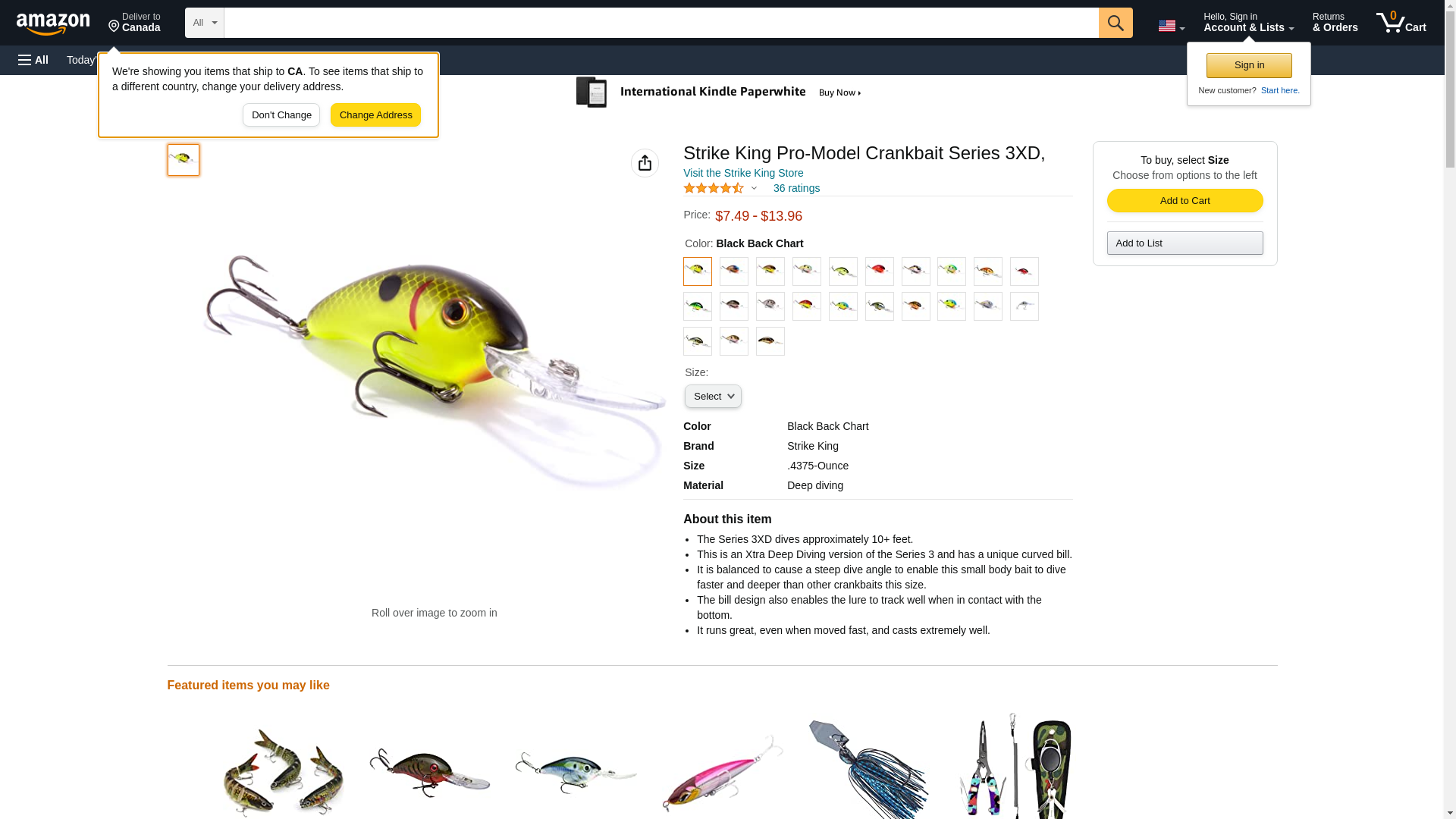Pick the white lure swatch ending second row
1456x819 pixels.
[1024, 306]
